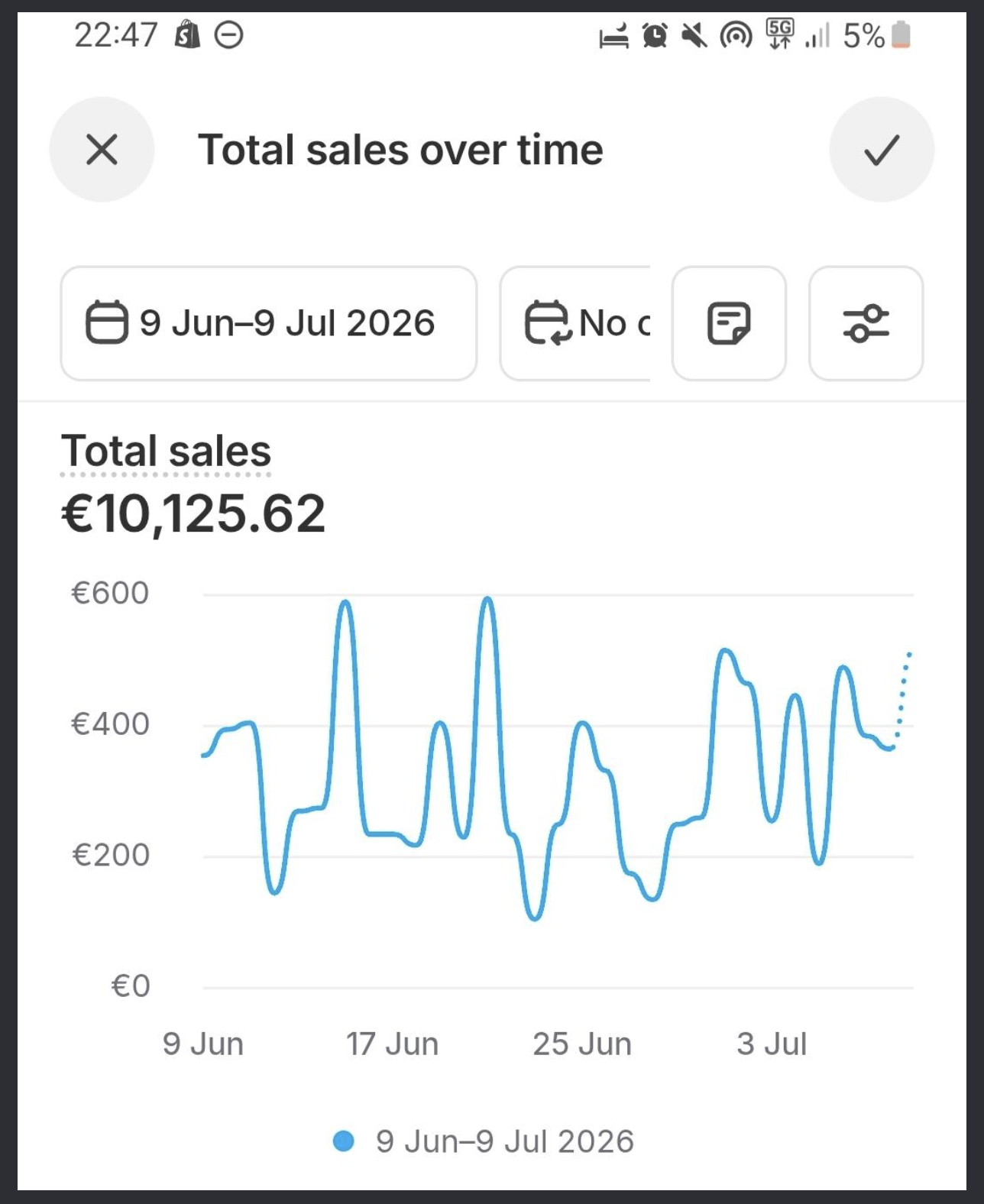Open the comparison period dropdown
The width and height of the screenshot is (984, 1204).
pos(575,323)
